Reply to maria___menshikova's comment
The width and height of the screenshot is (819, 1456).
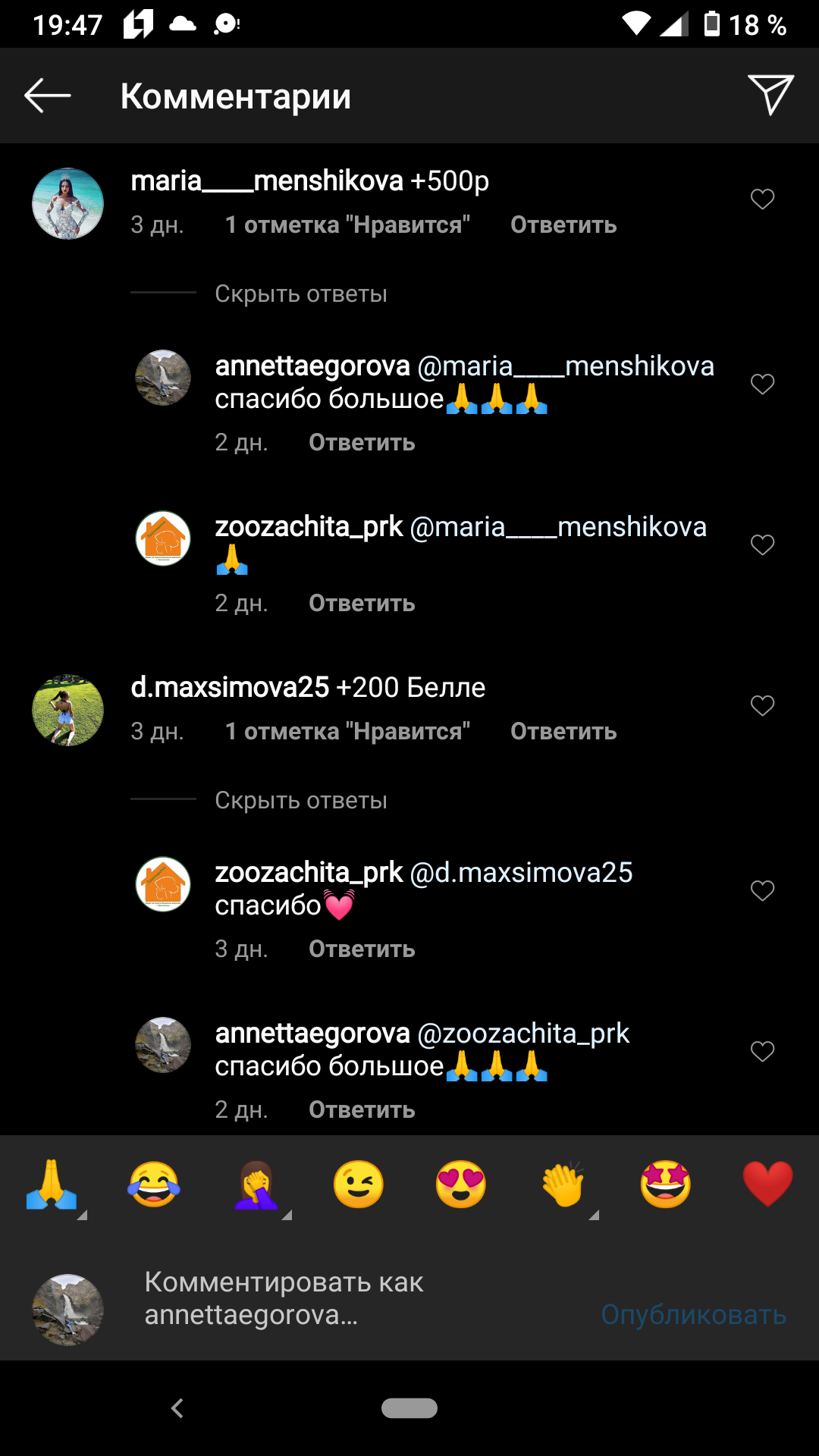(563, 224)
